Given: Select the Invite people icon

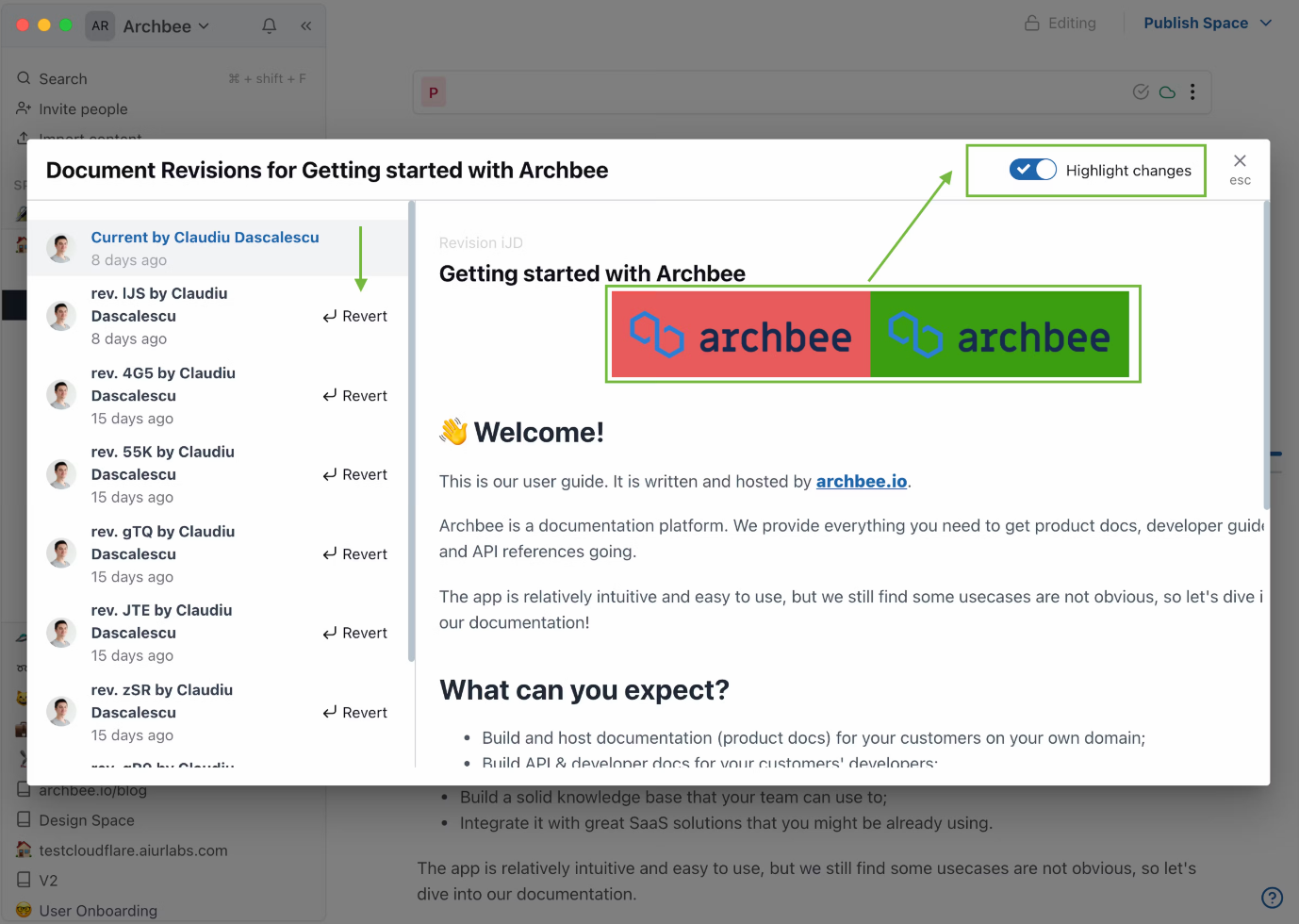Looking at the screenshot, I should (x=23, y=108).
